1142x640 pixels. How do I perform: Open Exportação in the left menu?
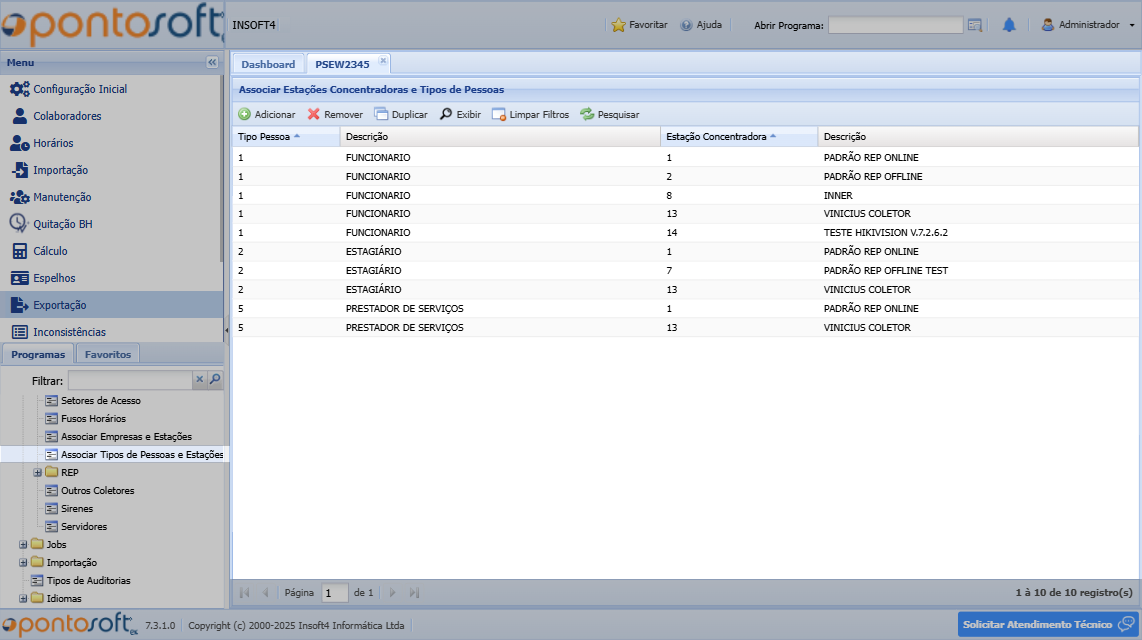(x=60, y=305)
